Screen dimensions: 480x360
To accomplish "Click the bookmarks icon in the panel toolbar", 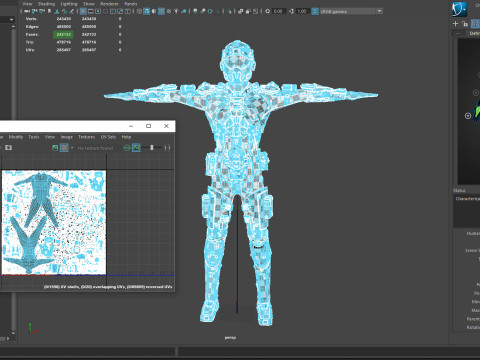I will point(49,11).
